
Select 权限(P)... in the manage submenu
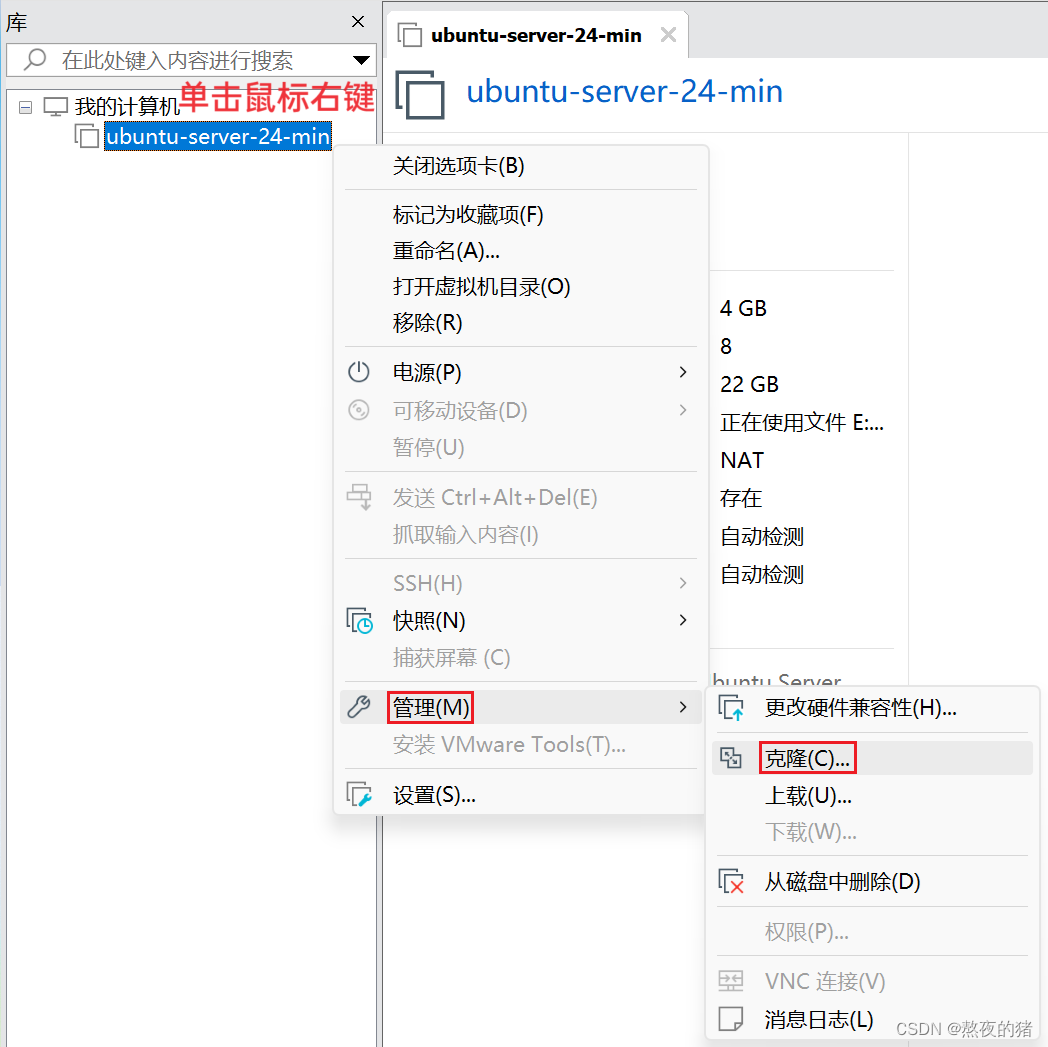coord(872,931)
